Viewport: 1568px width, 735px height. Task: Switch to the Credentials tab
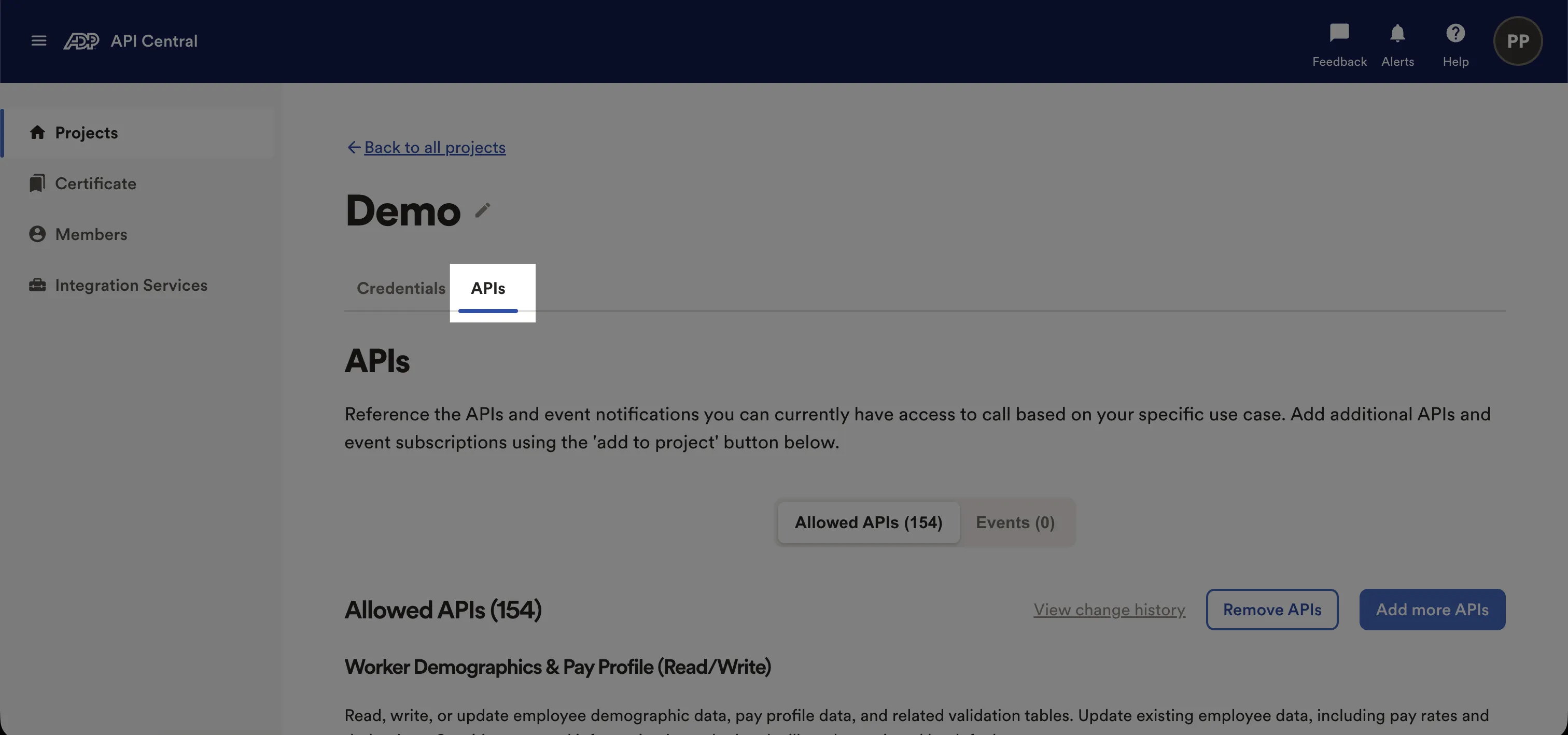click(x=400, y=288)
